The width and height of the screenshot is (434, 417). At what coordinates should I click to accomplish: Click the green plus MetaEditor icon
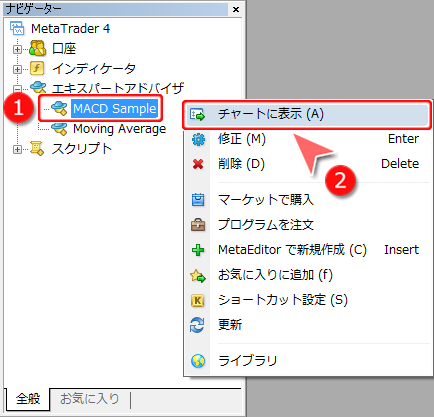point(198,250)
